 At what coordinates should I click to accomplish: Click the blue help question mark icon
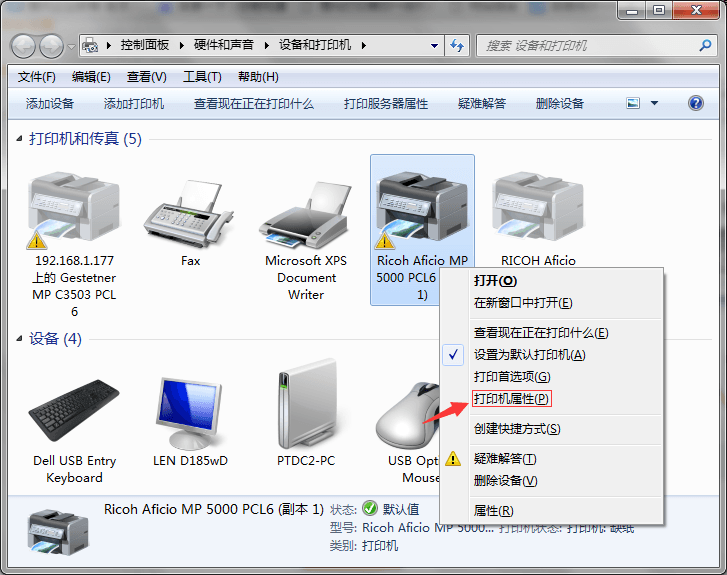(696, 103)
